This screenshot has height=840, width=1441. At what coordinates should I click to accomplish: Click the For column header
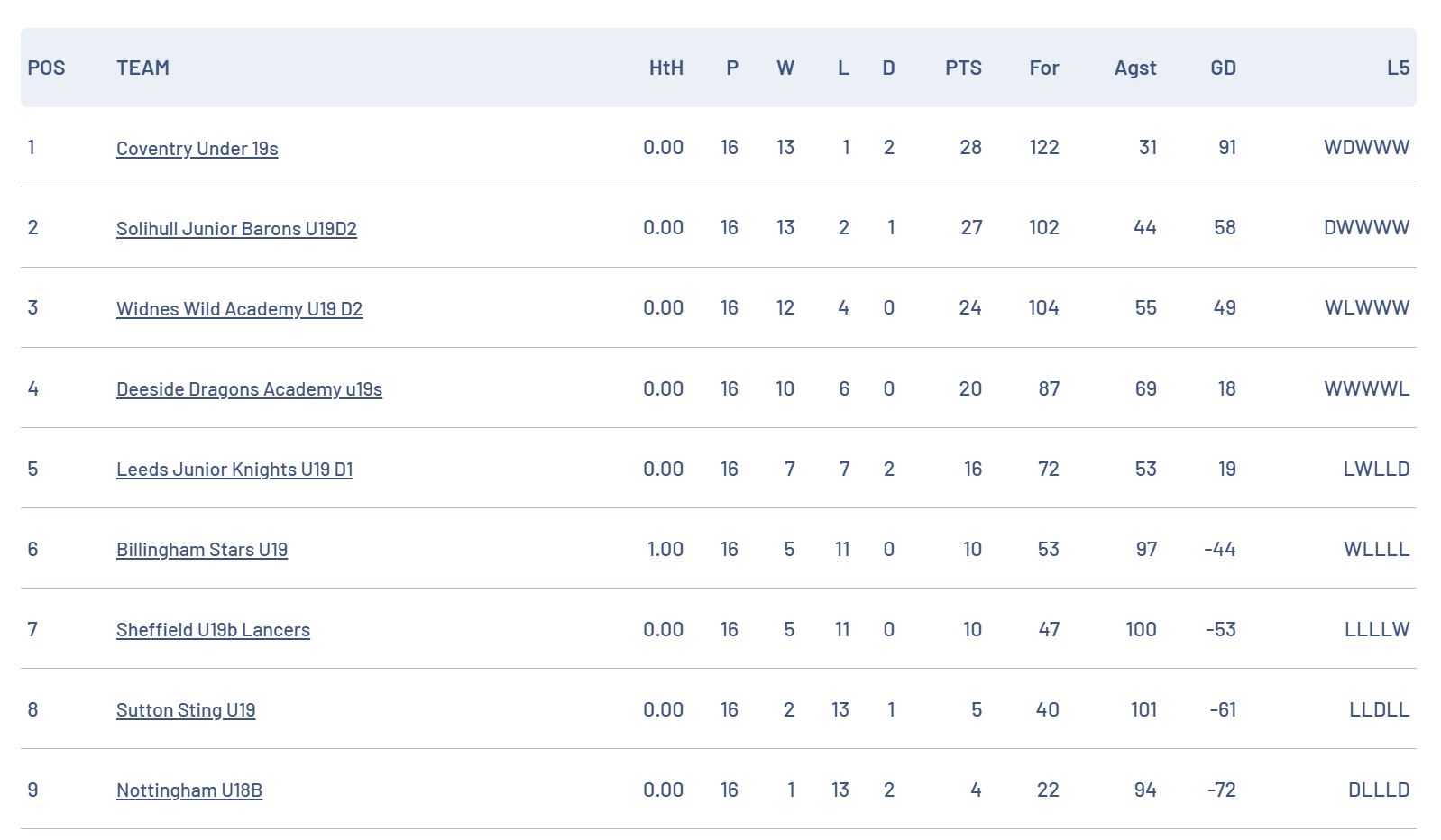[1044, 68]
